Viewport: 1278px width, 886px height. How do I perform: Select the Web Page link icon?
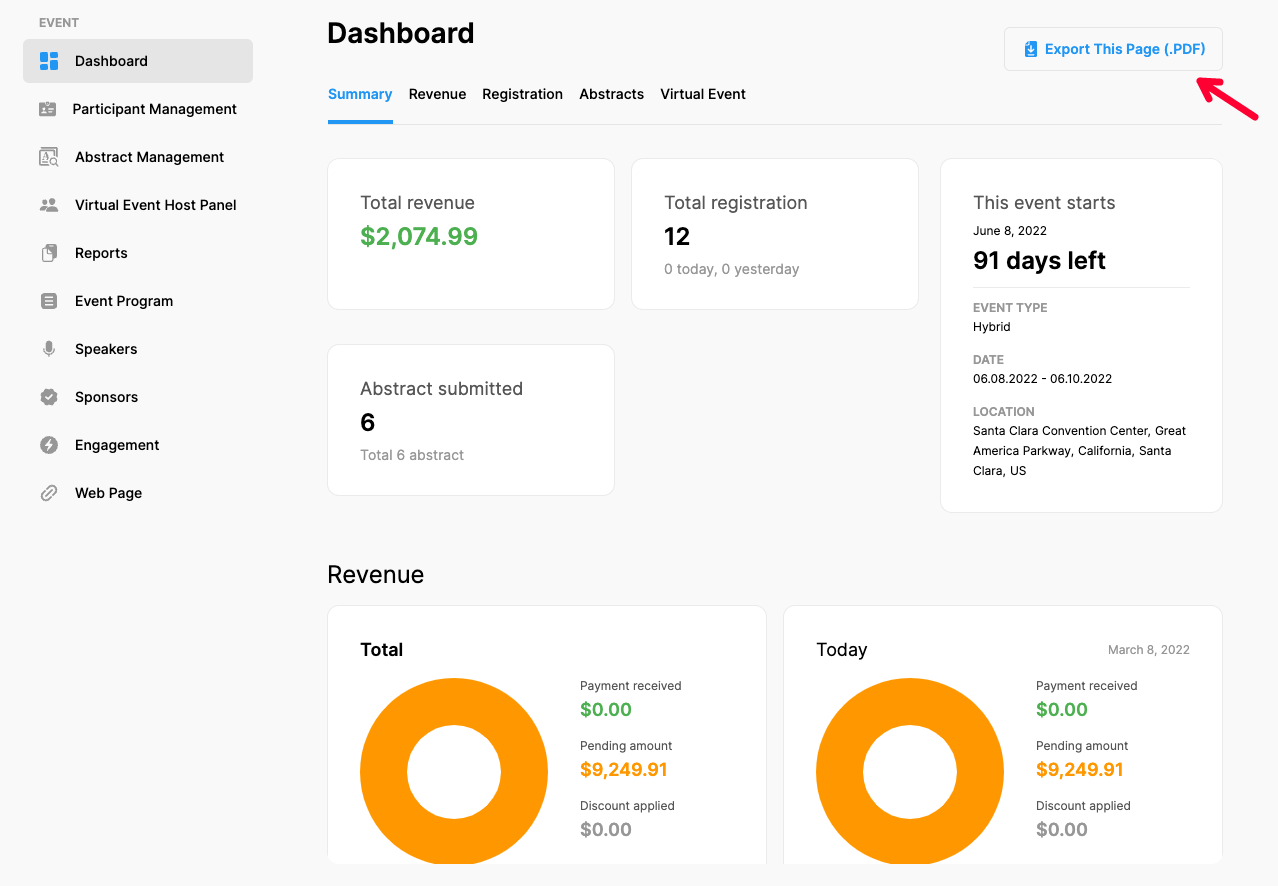point(48,492)
